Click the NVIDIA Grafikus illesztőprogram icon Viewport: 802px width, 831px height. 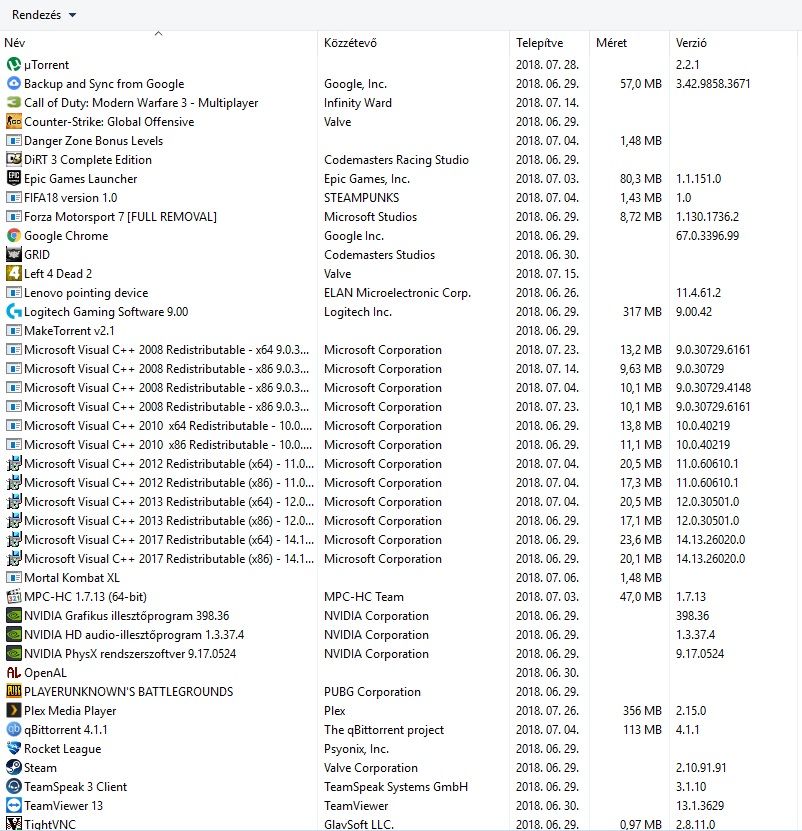14,616
